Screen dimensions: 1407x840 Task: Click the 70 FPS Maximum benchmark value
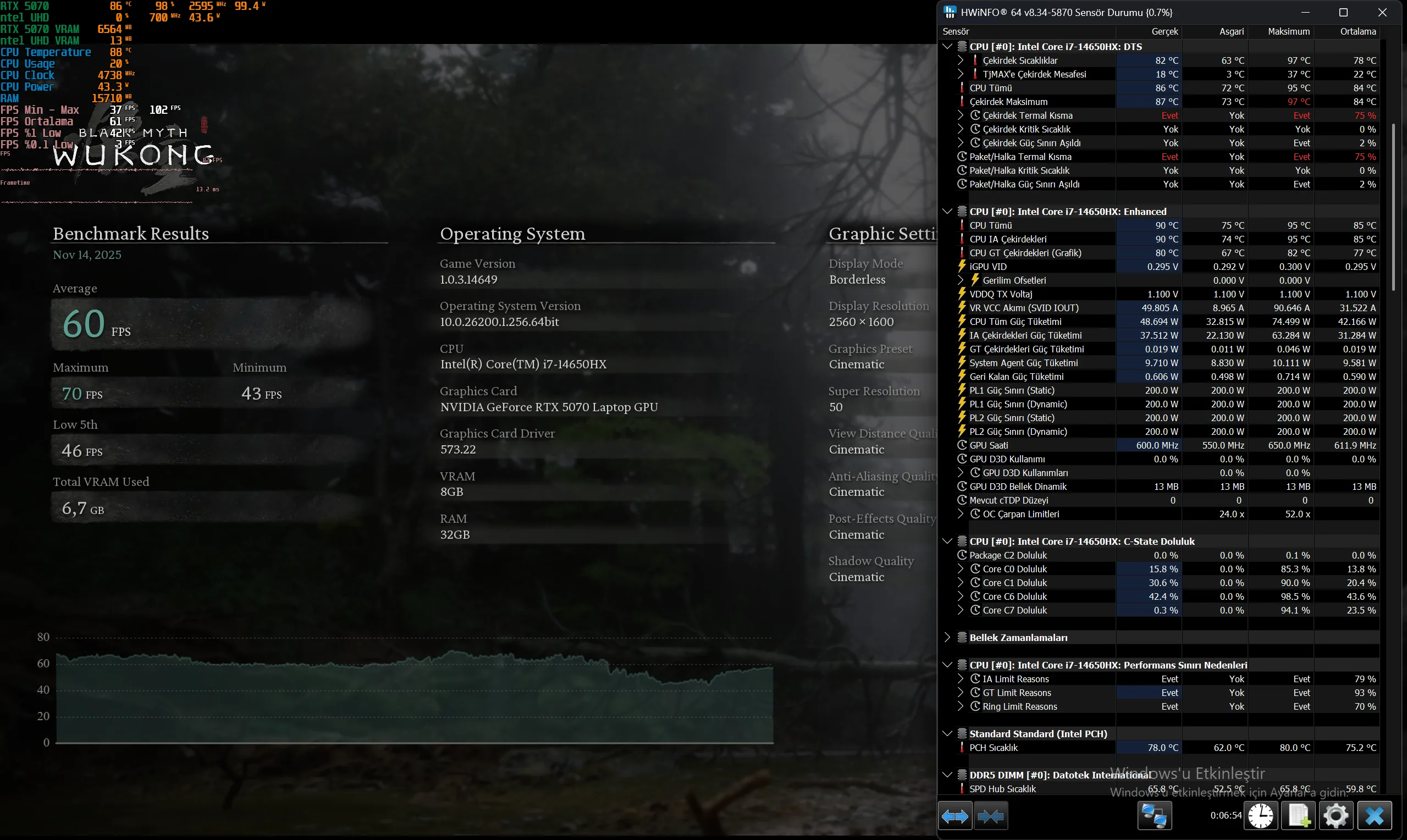(82, 394)
